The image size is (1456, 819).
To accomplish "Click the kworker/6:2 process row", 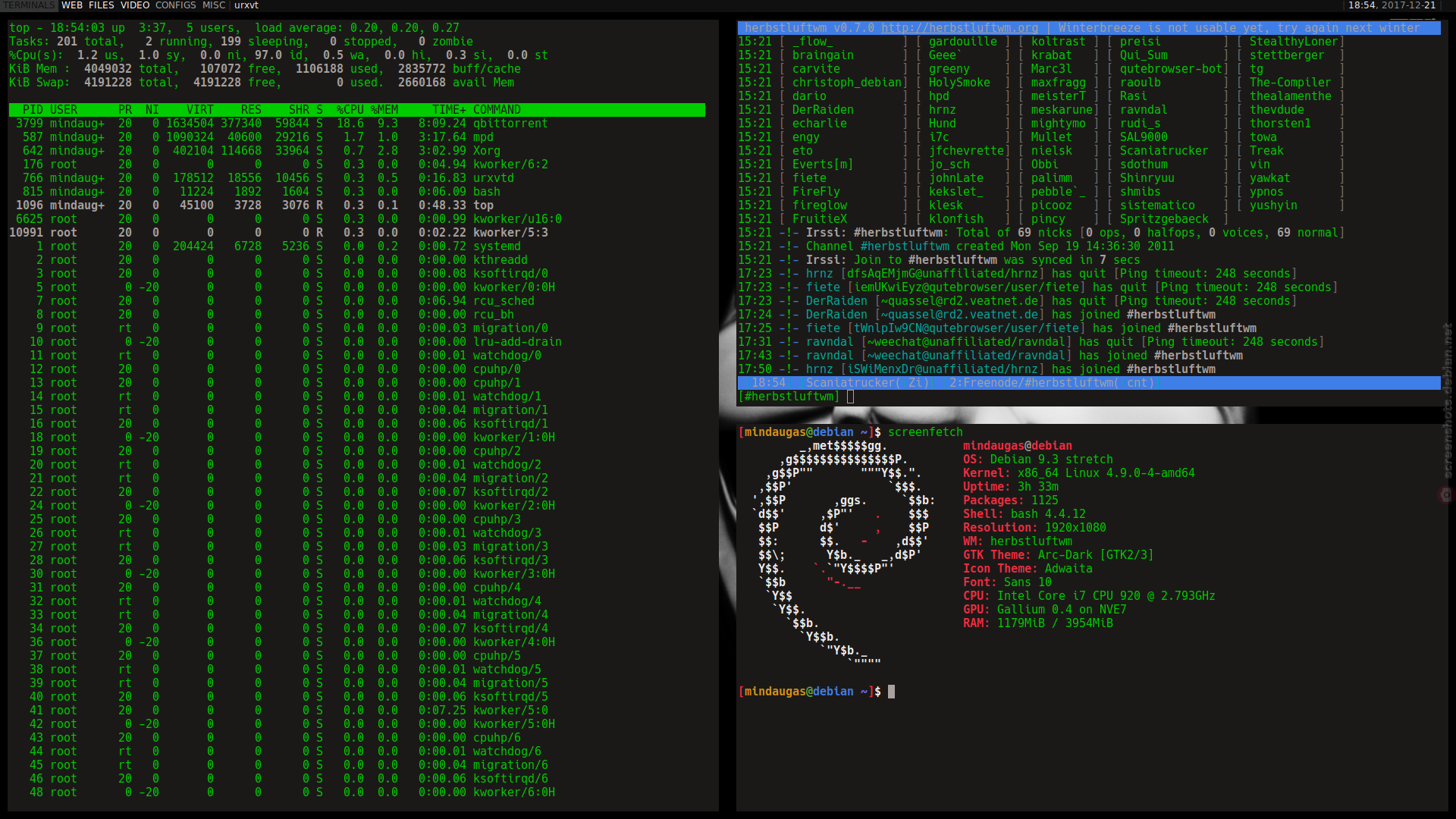I will click(x=356, y=165).
